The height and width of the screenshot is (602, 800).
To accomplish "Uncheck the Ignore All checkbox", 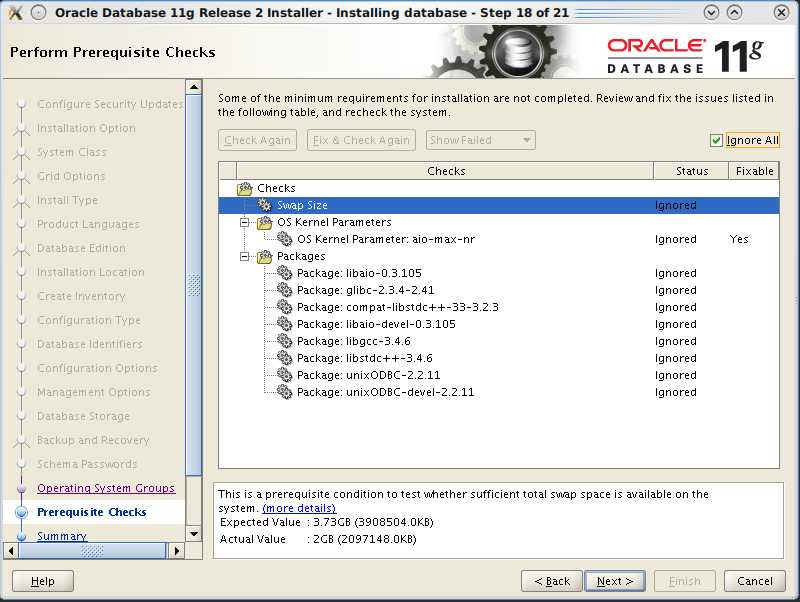I will coord(716,140).
